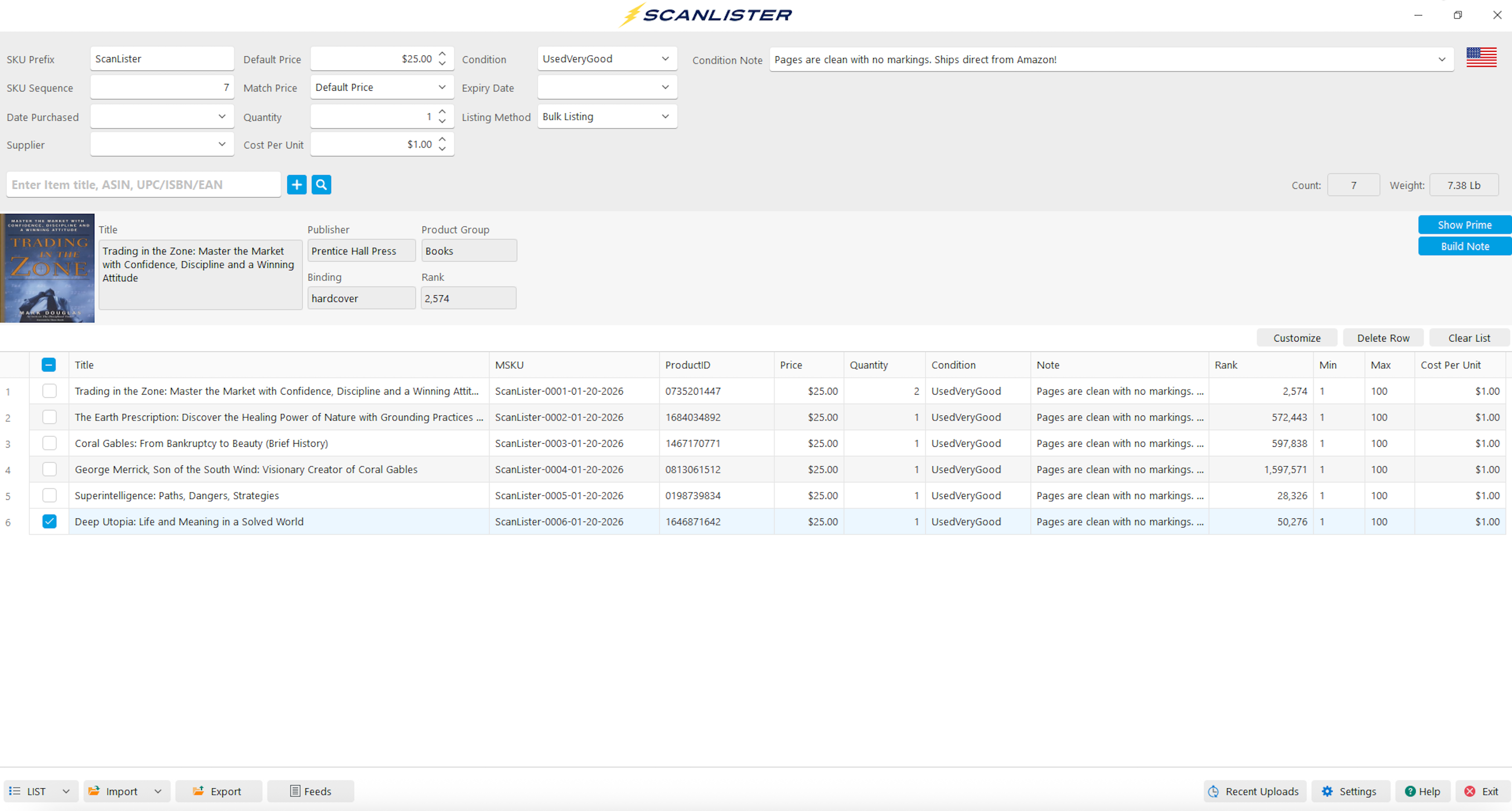Click the red Exit icon
Image resolution: width=1512 pixels, height=811 pixels.
pyautogui.click(x=1469, y=791)
